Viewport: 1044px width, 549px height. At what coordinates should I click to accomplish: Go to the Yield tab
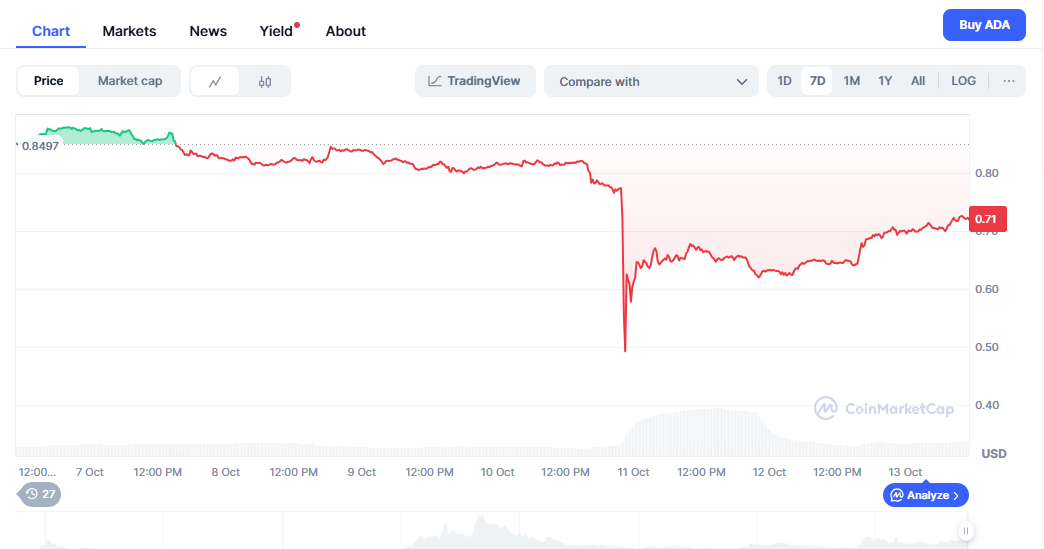point(276,31)
